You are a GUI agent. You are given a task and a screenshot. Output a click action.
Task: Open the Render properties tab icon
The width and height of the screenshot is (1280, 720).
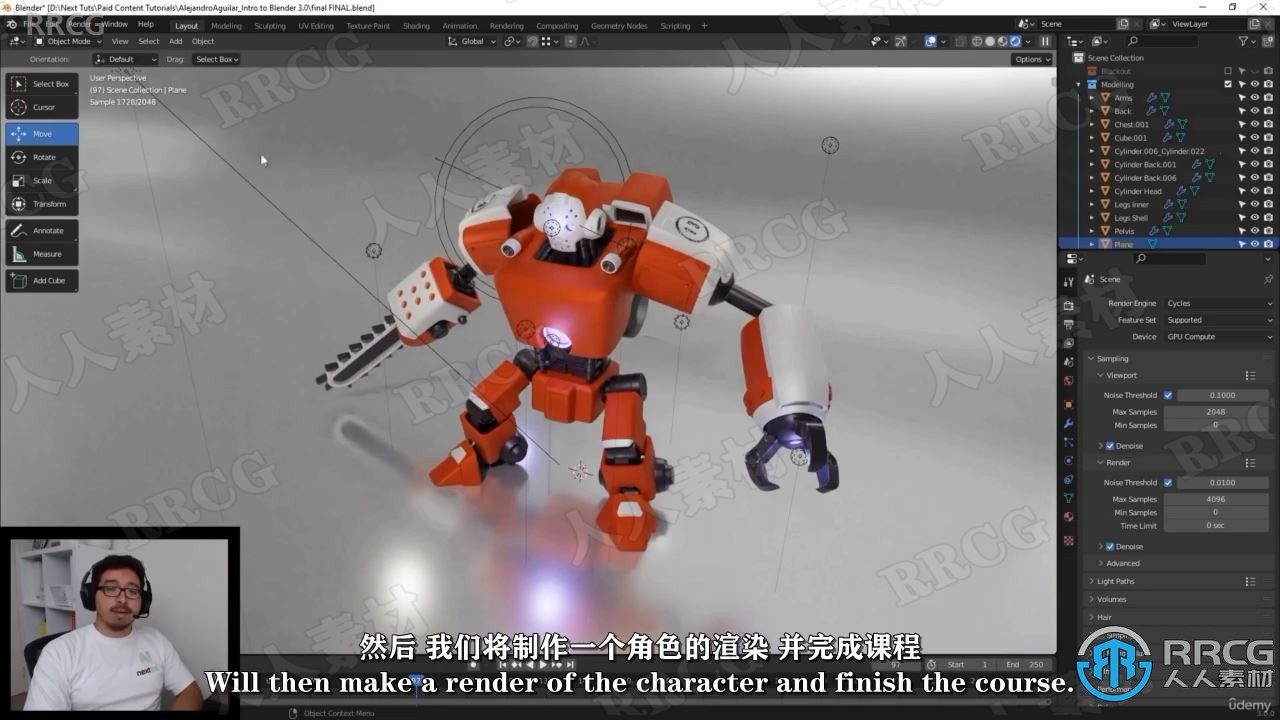1069,305
